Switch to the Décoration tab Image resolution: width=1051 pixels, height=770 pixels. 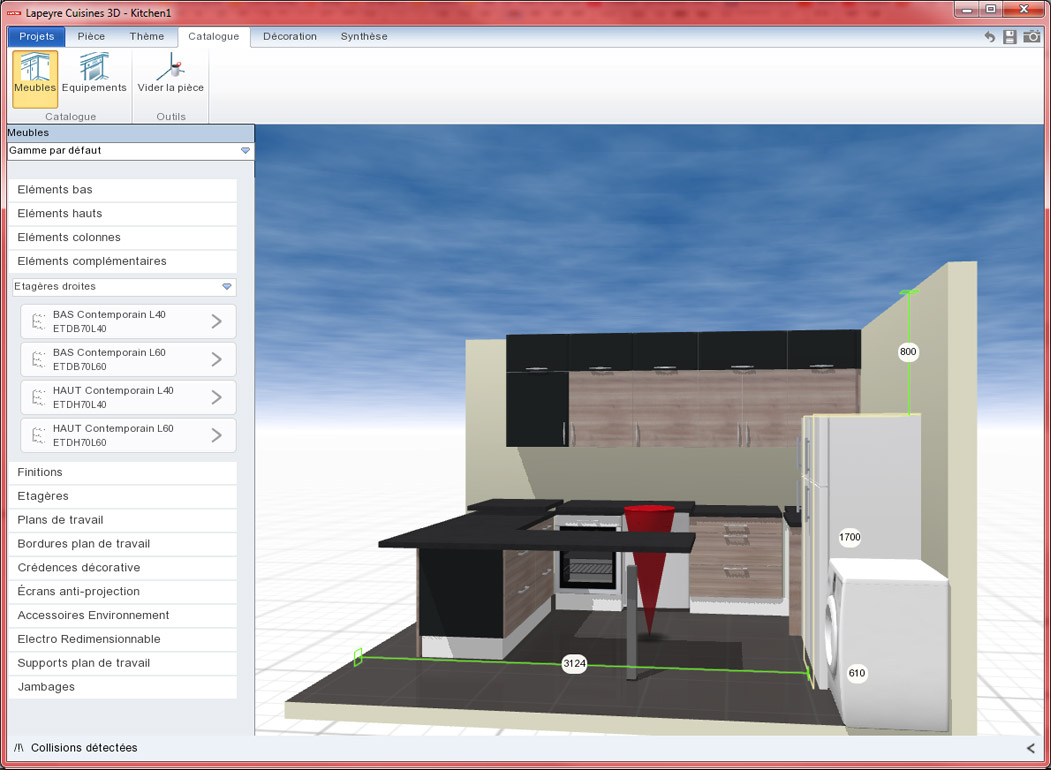[x=290, y=36]
